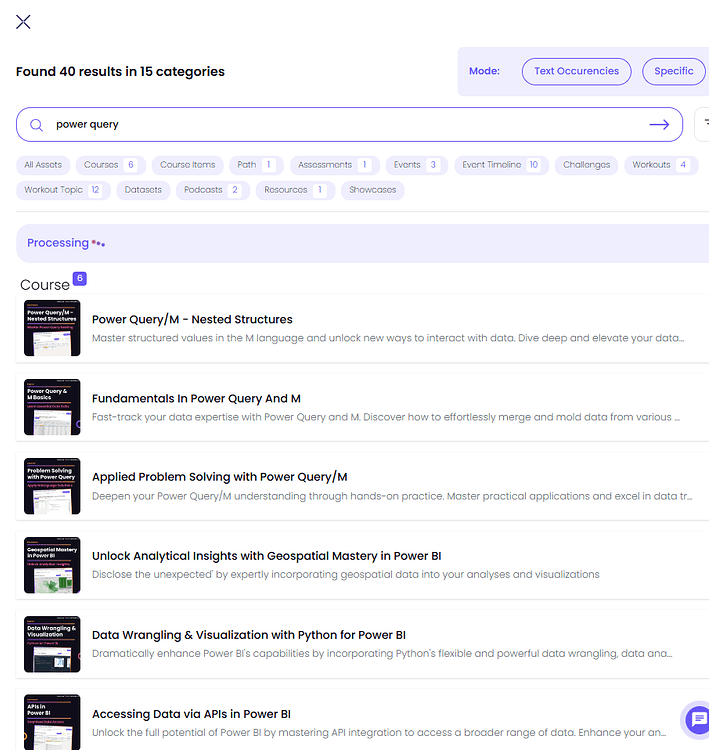Image resolution: width=709 pixels, height=750 pixels.
Task: Click the magnifier search icon
Action: [x=37, y=125]
